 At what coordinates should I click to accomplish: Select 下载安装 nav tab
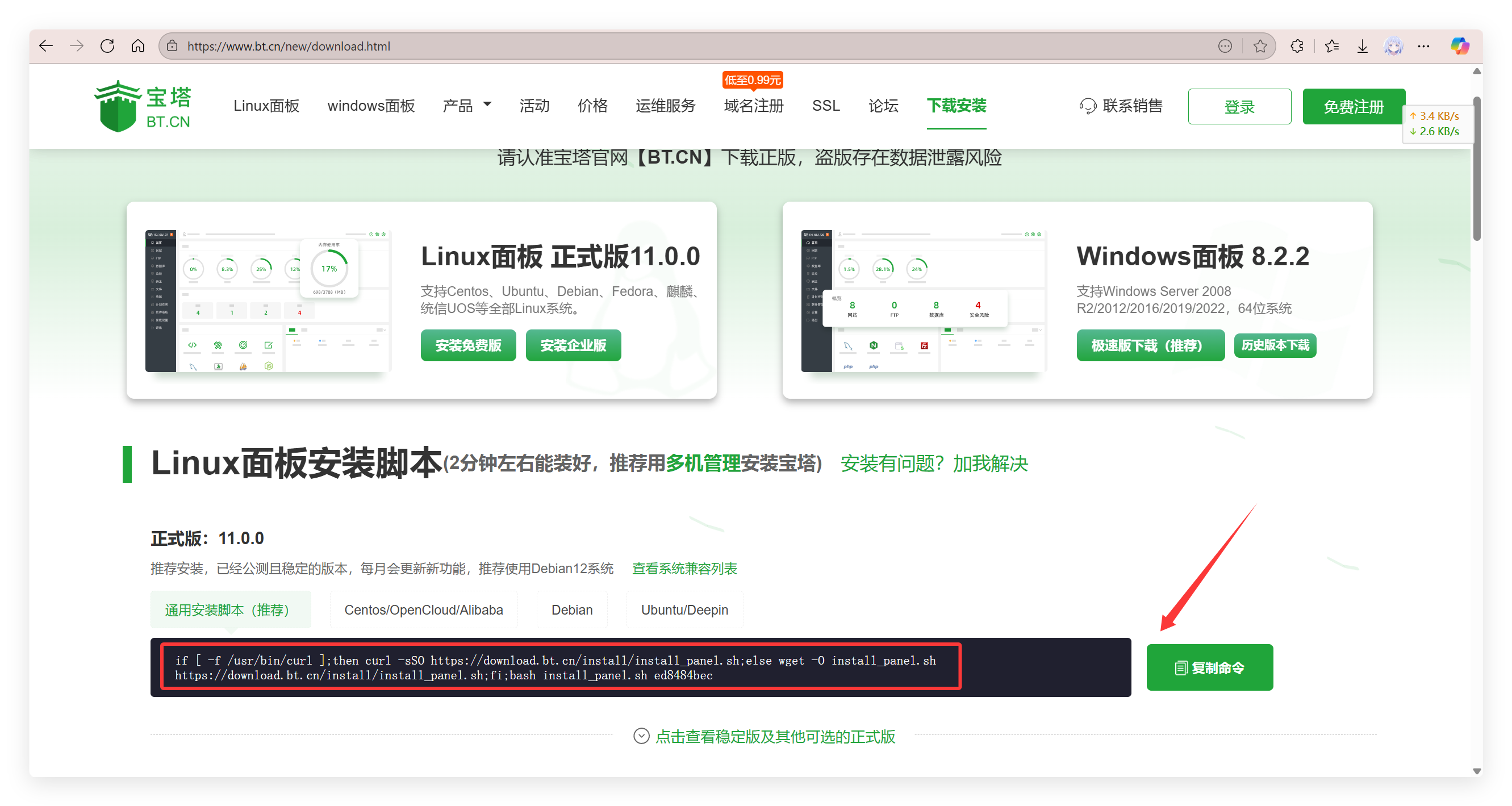[956, 106]
